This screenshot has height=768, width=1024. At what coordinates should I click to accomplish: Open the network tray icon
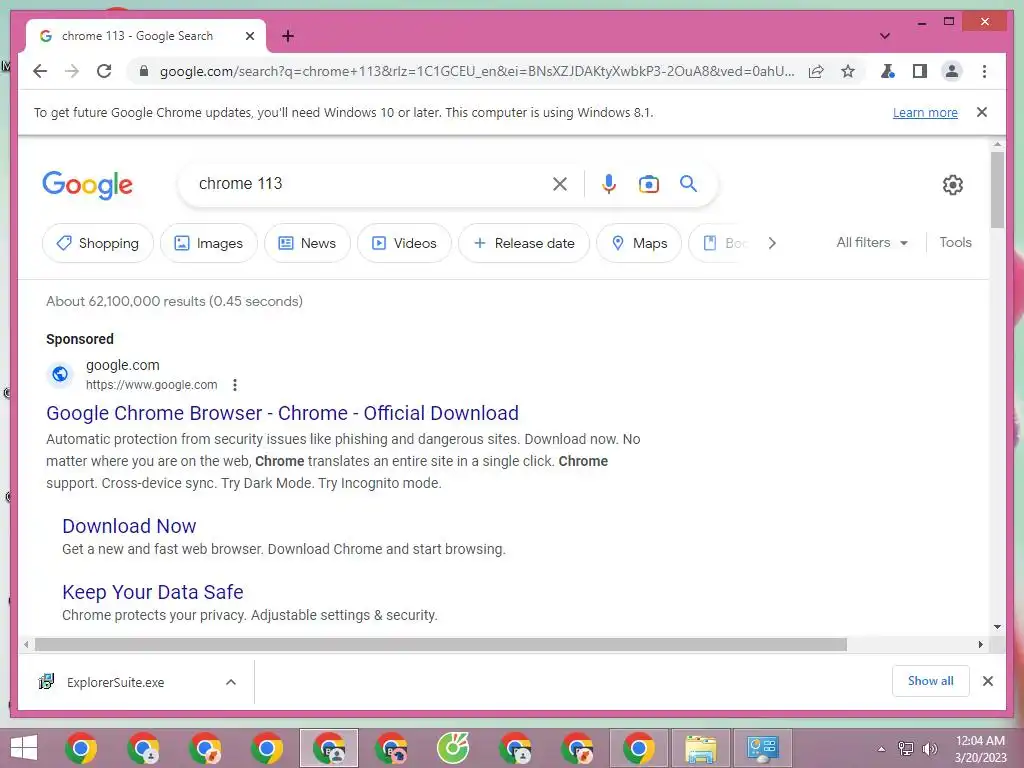[x=906, y=749]
